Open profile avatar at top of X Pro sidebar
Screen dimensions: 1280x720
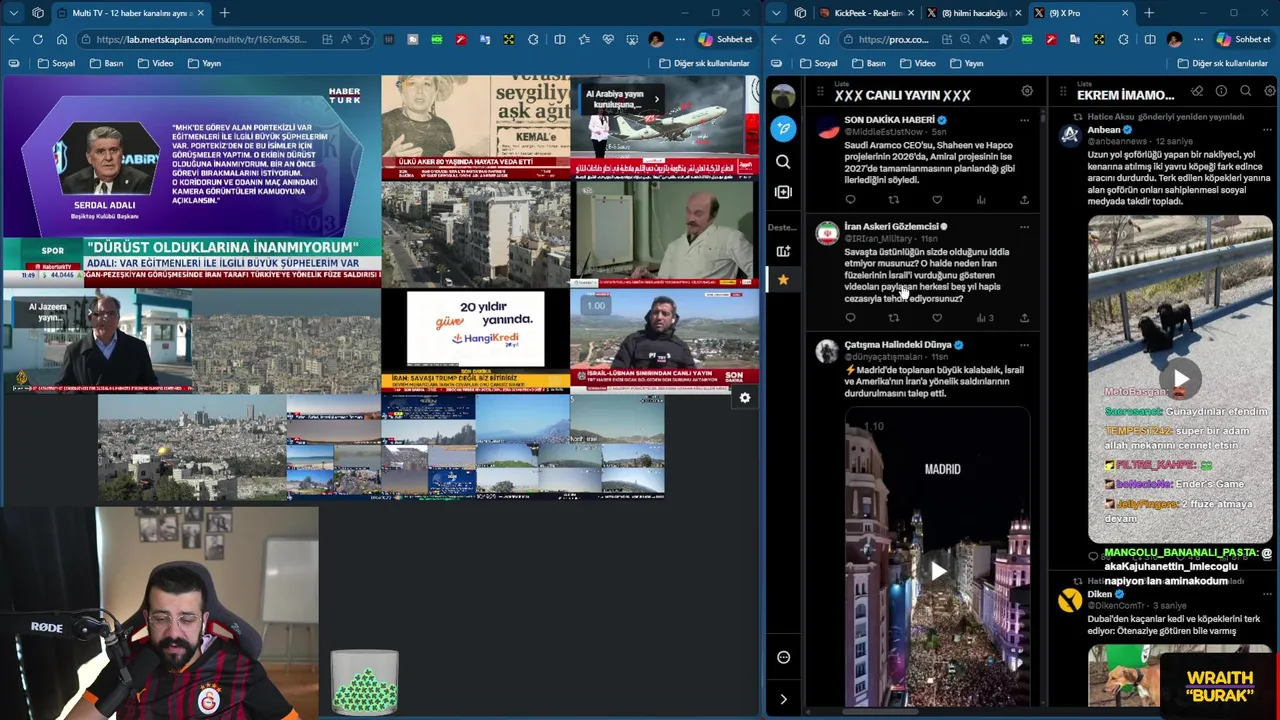pos(784,96)
